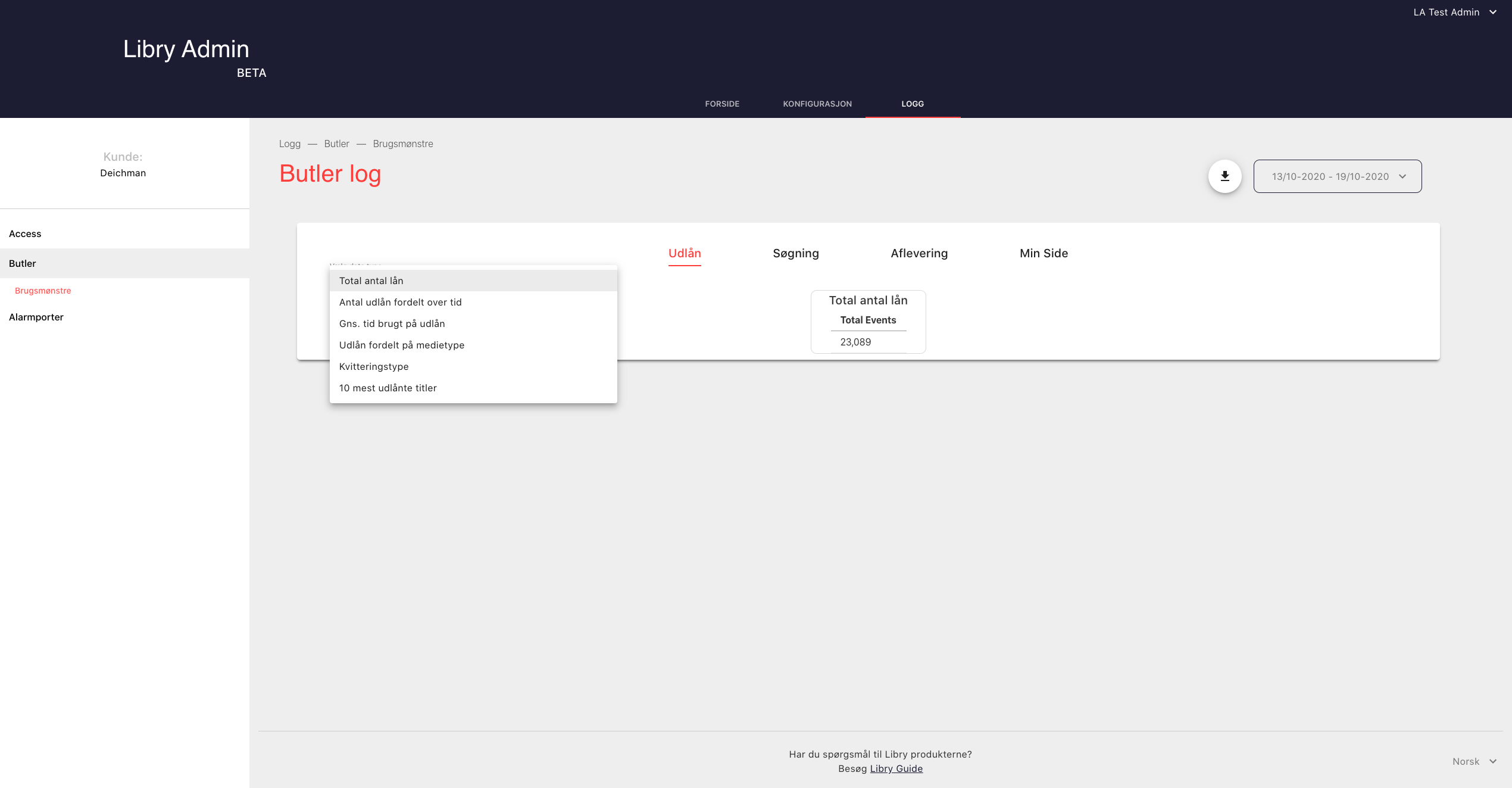Open Alarmporter in the sidebar
1512x788 pixels.
(36, 317)
